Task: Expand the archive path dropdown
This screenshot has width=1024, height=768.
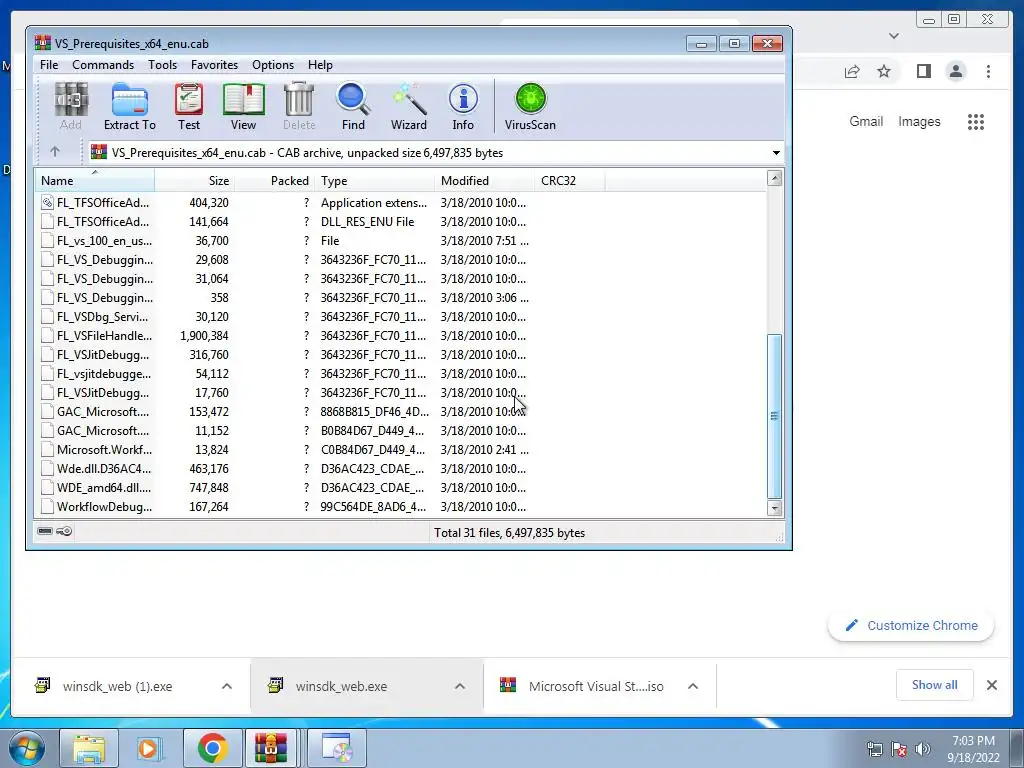Action: pyautogui.click(x=776, y=153)
